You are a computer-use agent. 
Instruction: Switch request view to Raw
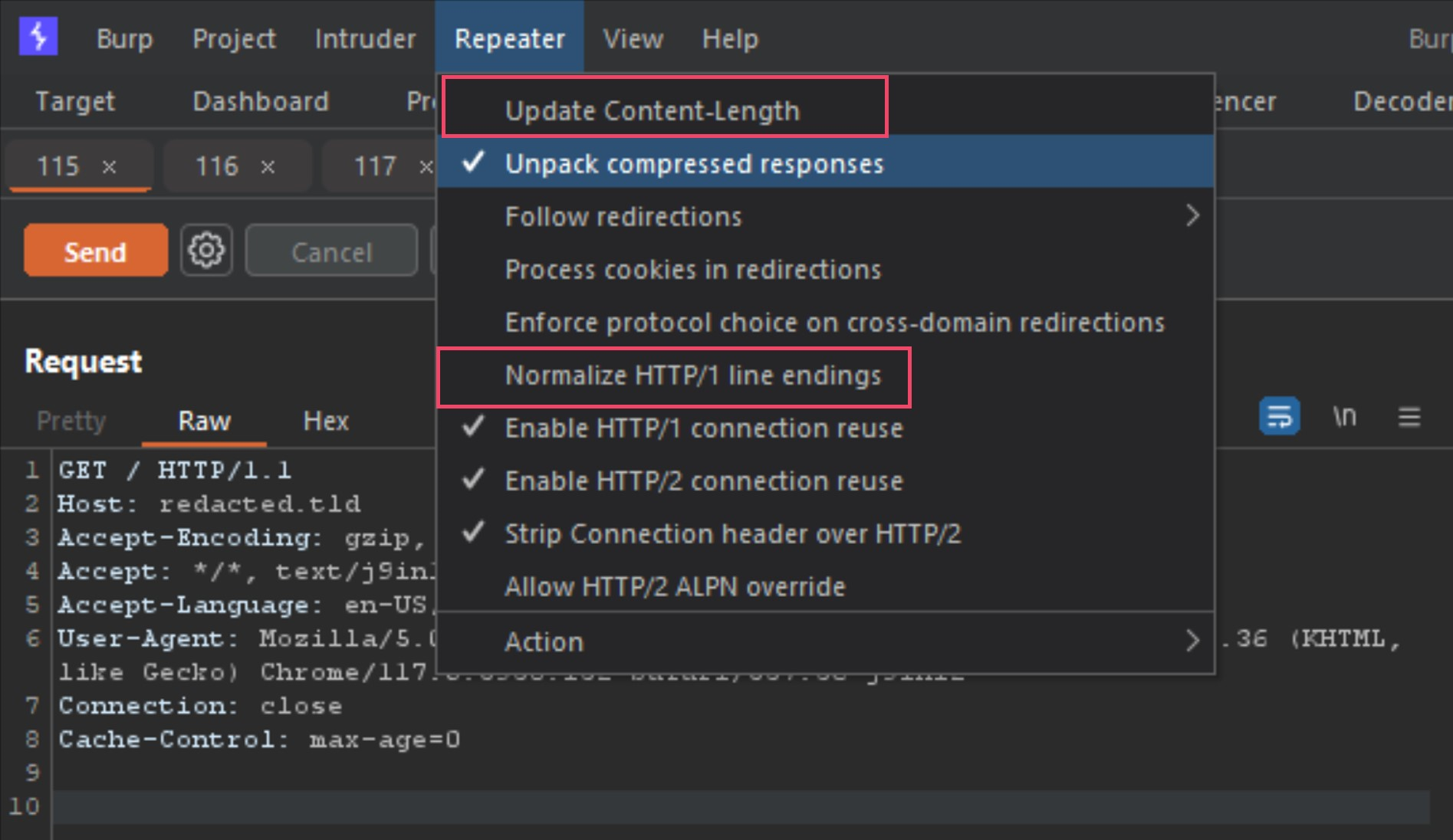coord(204,421)
